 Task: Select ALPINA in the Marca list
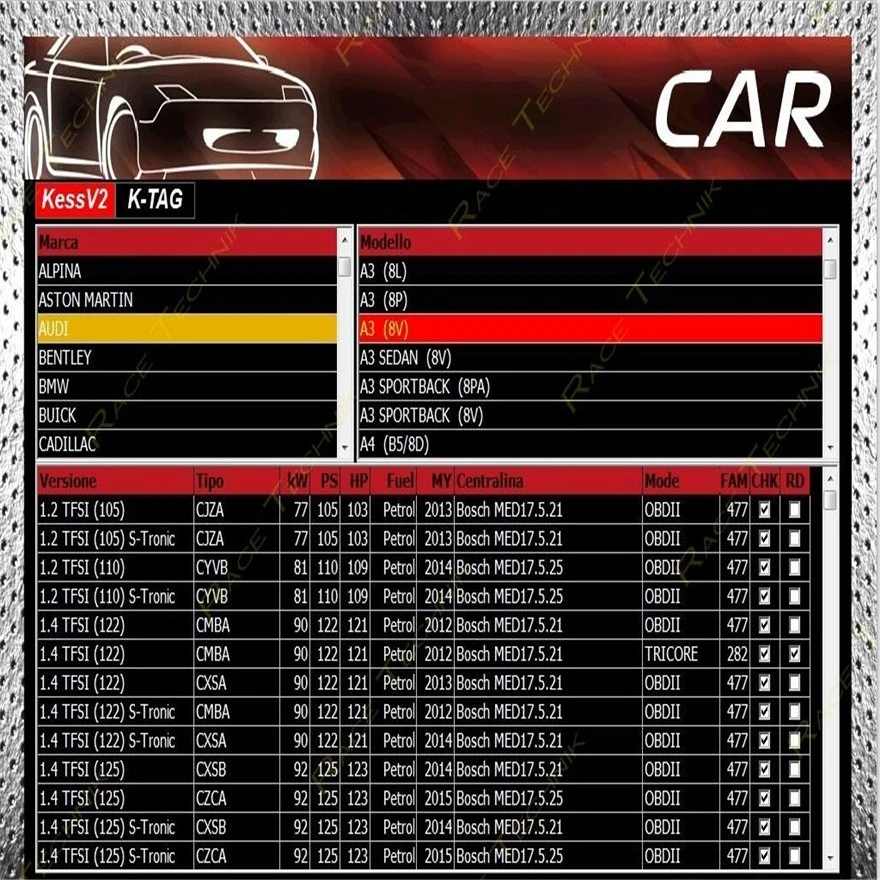187,271
